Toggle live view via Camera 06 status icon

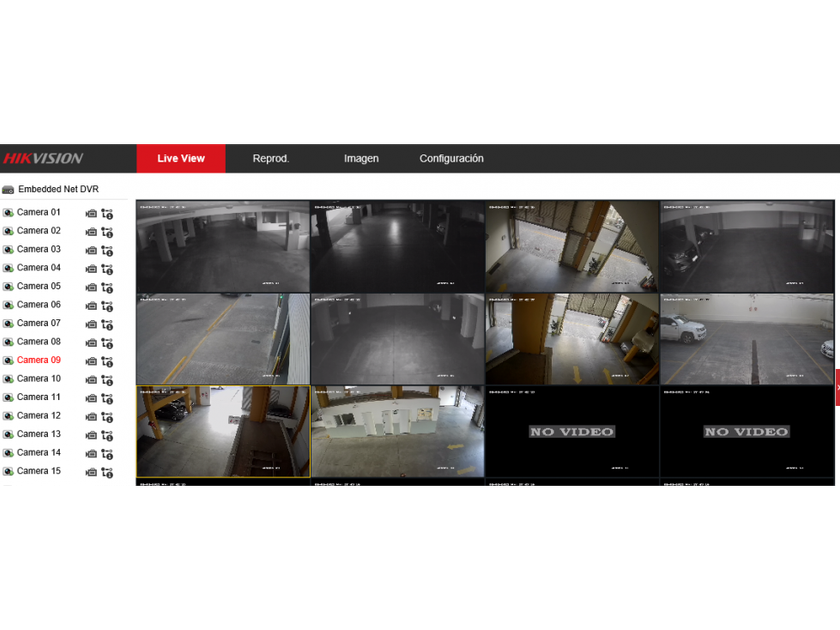(x=8, y=305)
